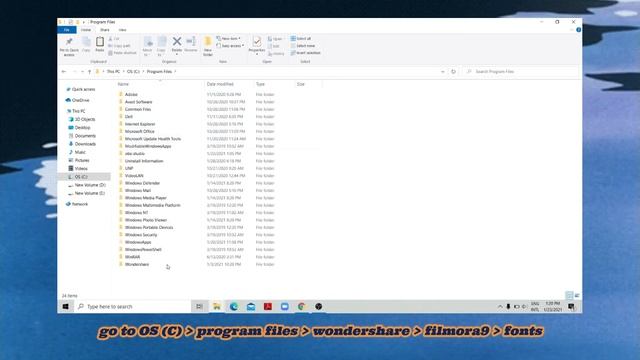Click the Pin to Quick access icon

pyautogui.click(x=69, y=42)
